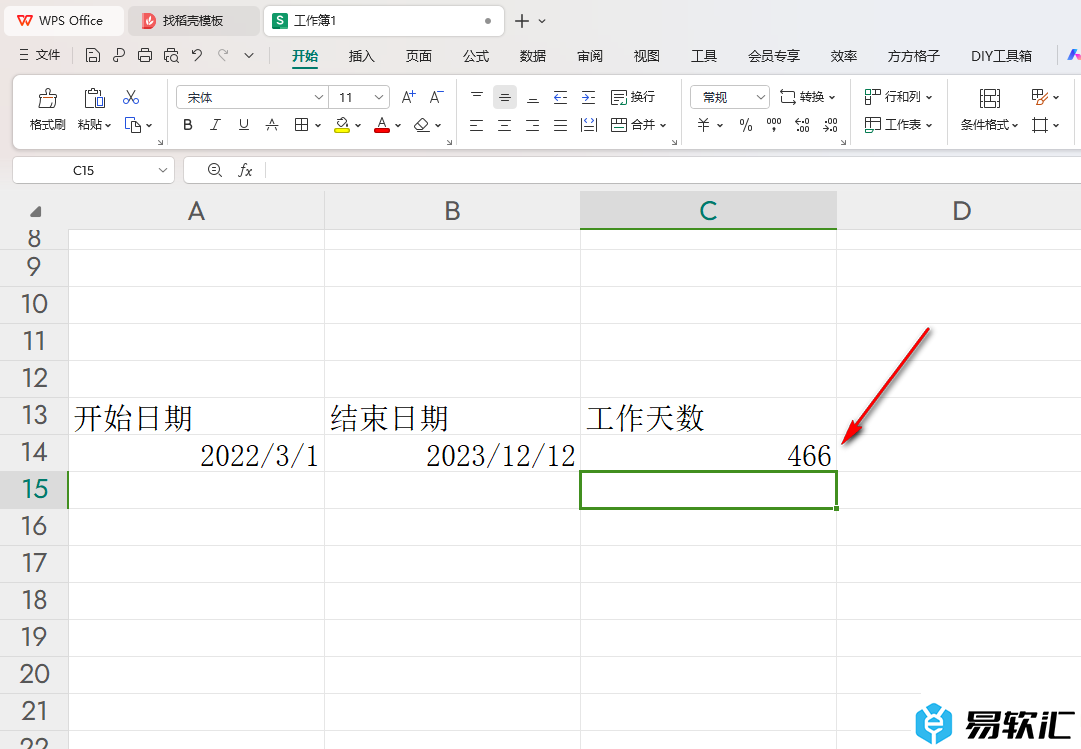This screenshot has height=749, width=1081.
Task: Apply strikethrough formatting
Action: click(x=272, y=125)
